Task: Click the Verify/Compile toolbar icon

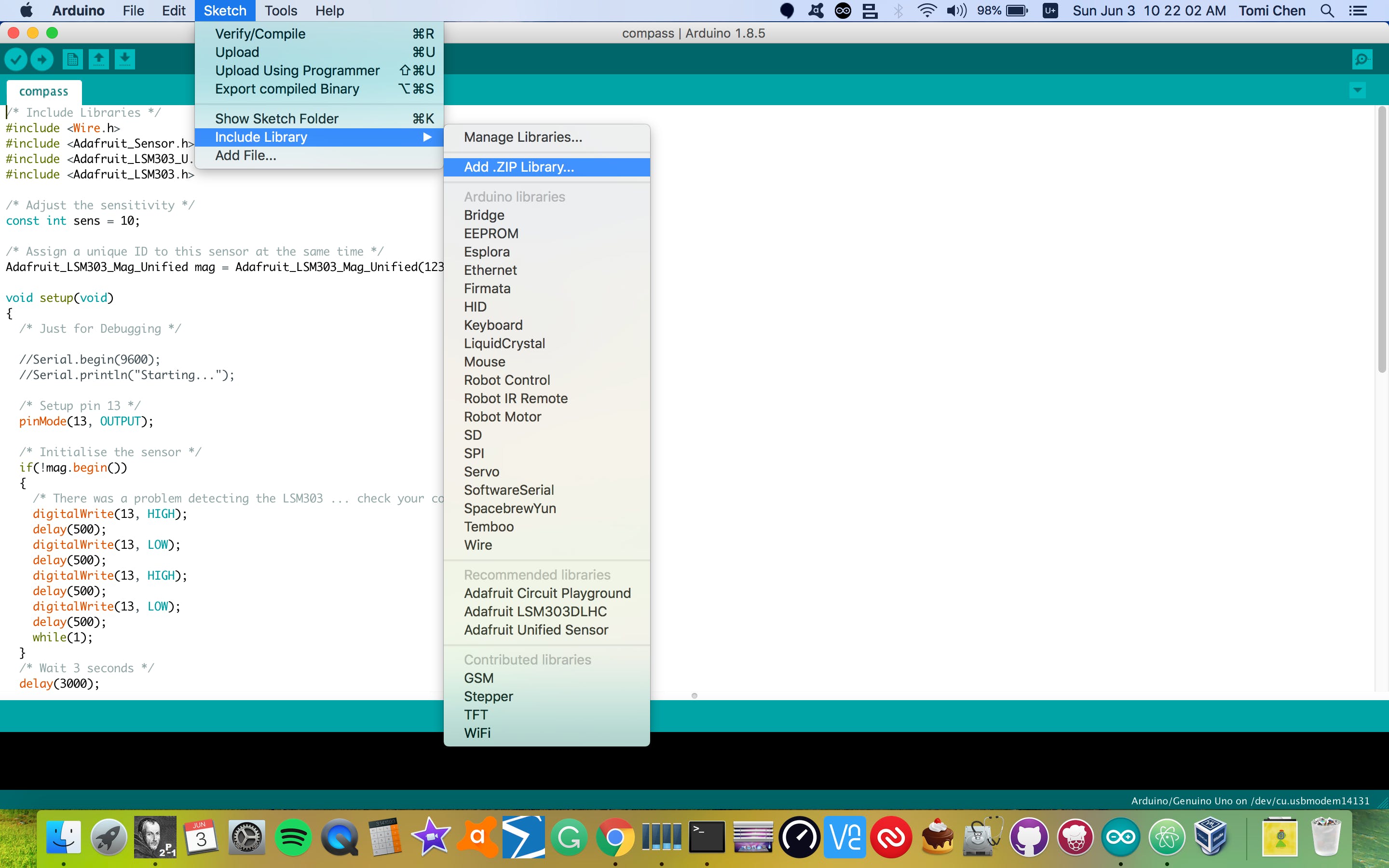Action: (x=16, y=58)
